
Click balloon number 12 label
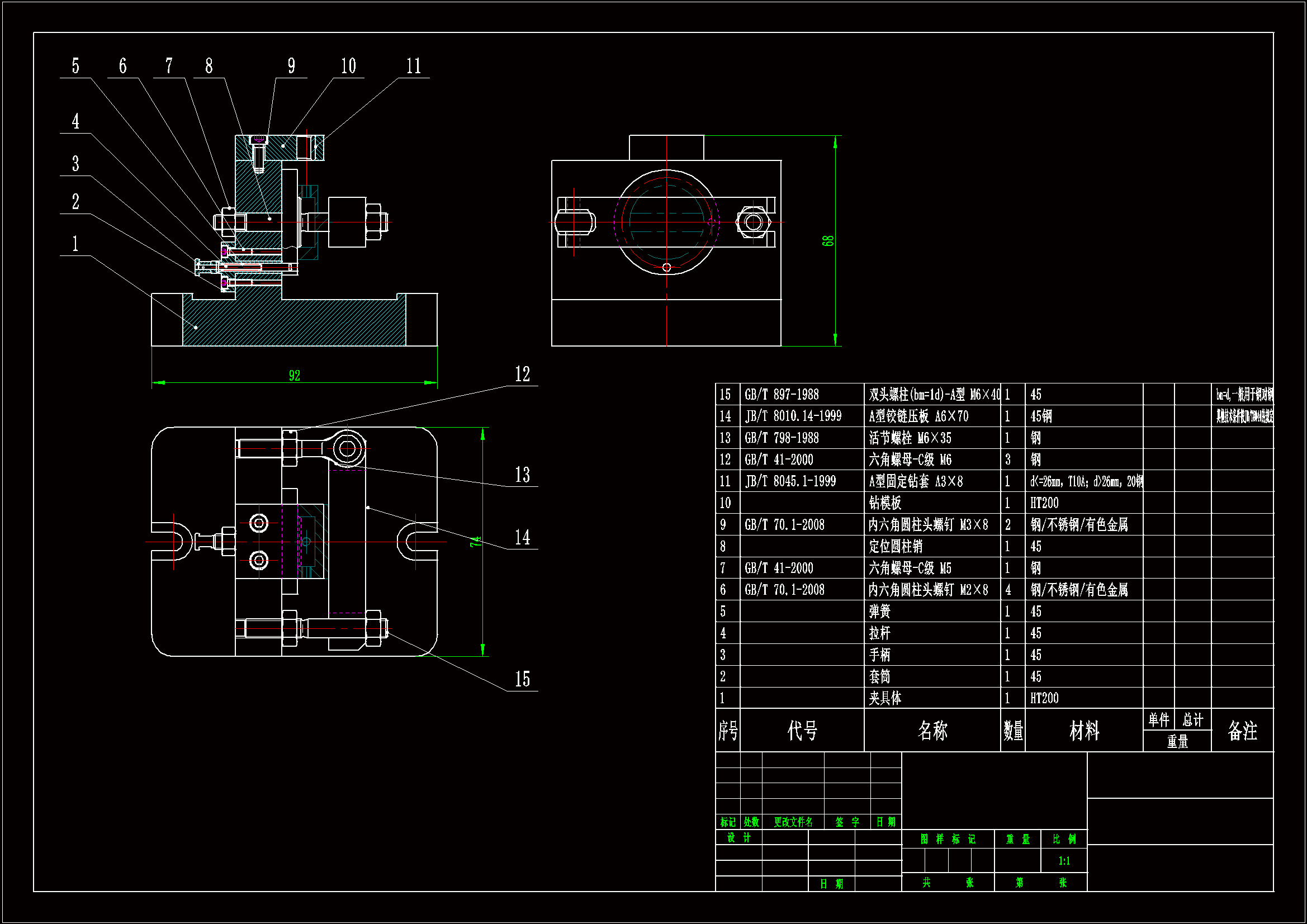click(x=522, y=374)
